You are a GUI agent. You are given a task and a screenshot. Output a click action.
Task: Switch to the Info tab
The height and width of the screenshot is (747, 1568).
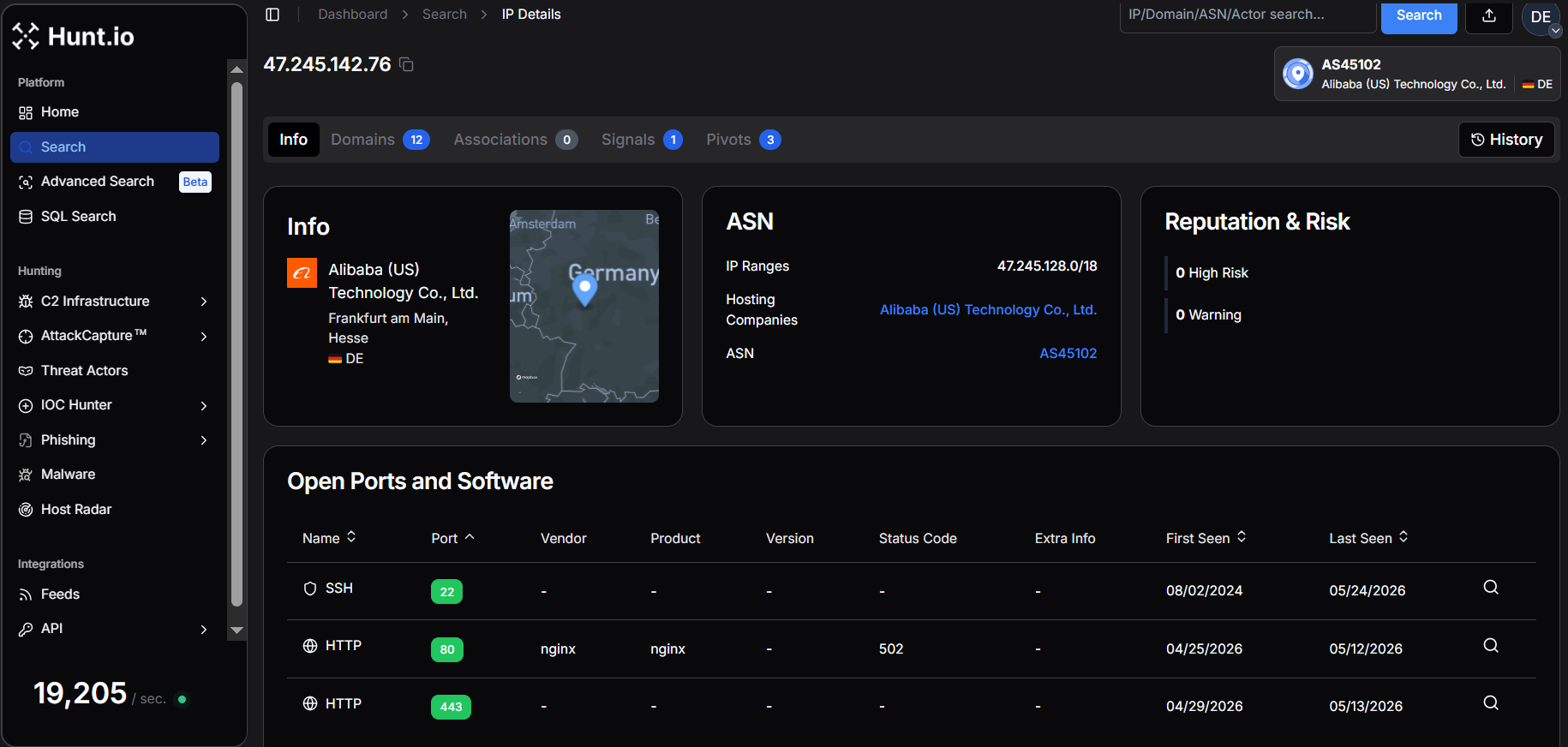coord(293,140)
